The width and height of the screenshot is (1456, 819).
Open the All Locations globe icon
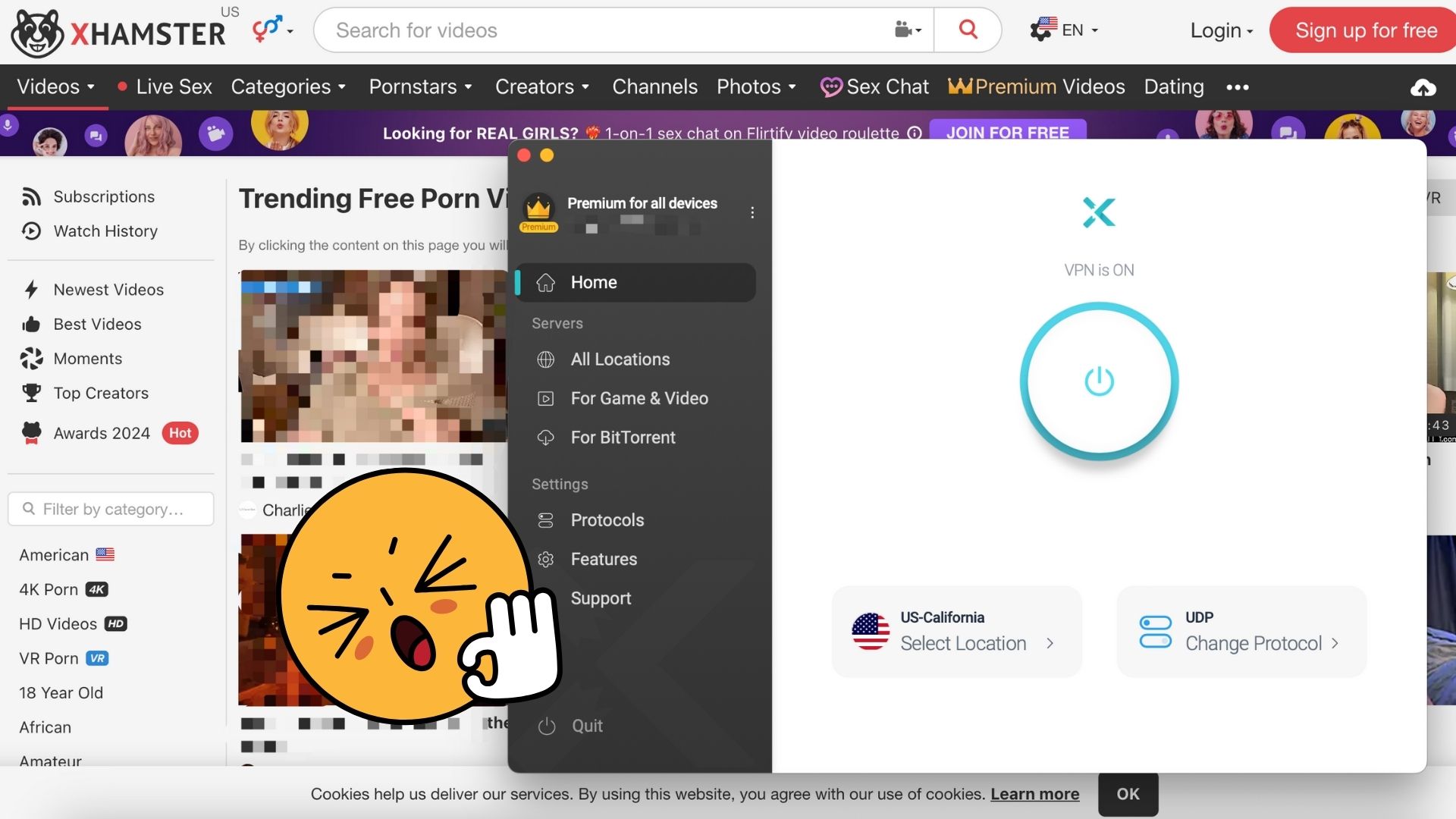tap(545, 359)
